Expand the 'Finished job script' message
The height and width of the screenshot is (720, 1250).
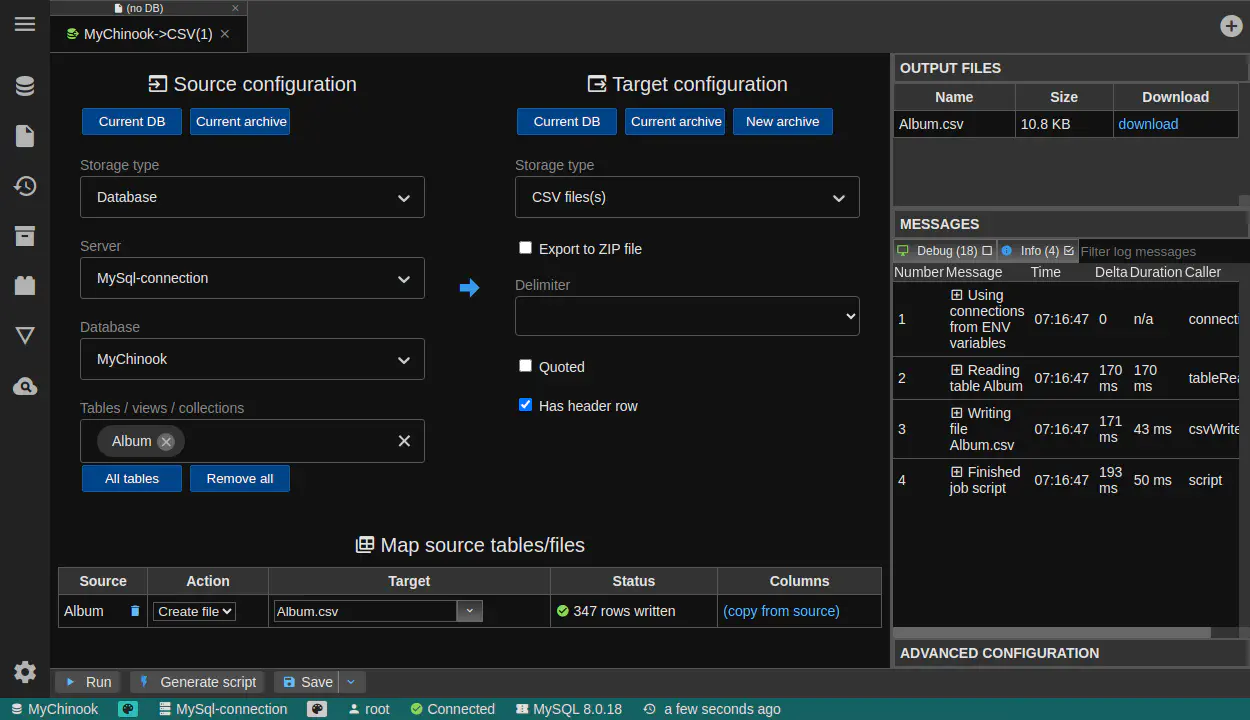coord(956,472)
